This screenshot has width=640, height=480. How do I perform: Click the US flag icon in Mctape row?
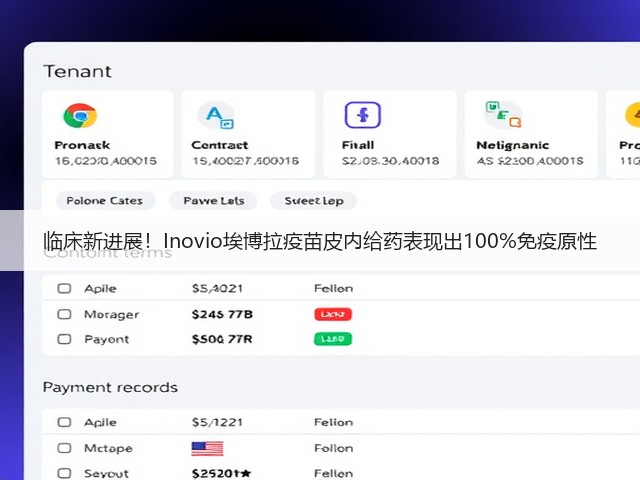click(x=207, y=448)
